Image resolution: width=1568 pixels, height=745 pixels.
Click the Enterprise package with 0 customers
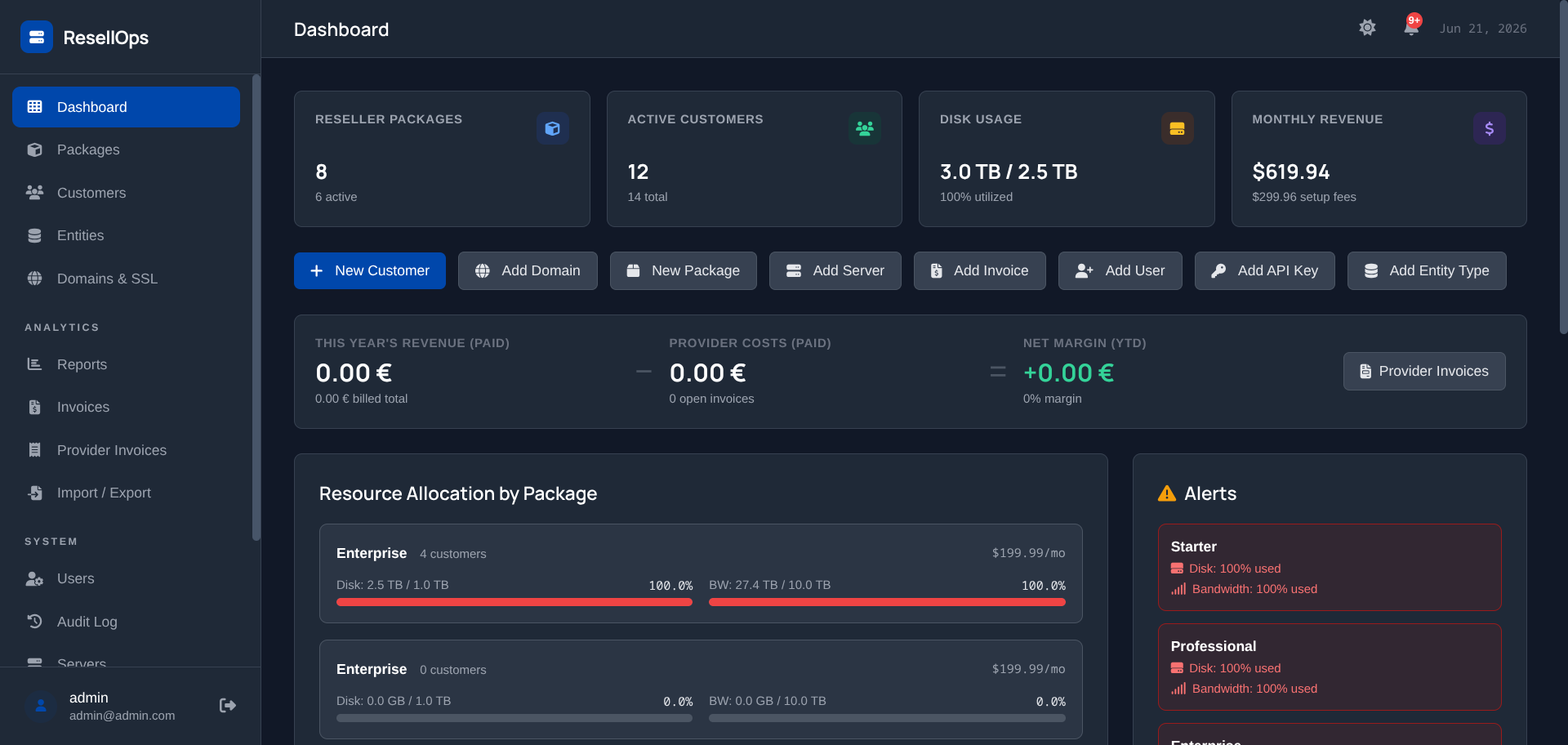[x=701, y=689]
